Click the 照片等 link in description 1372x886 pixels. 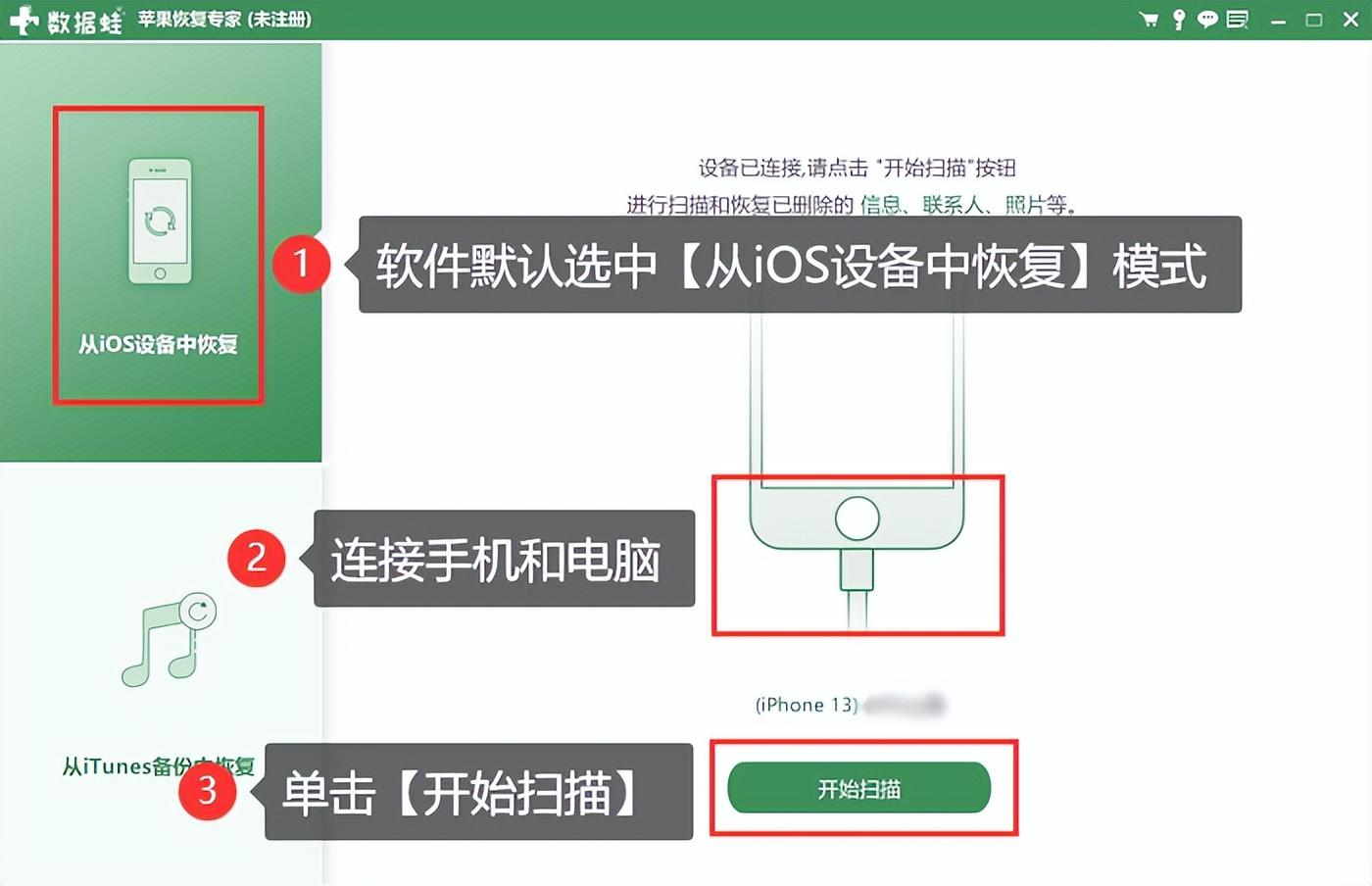(1036, 205)
